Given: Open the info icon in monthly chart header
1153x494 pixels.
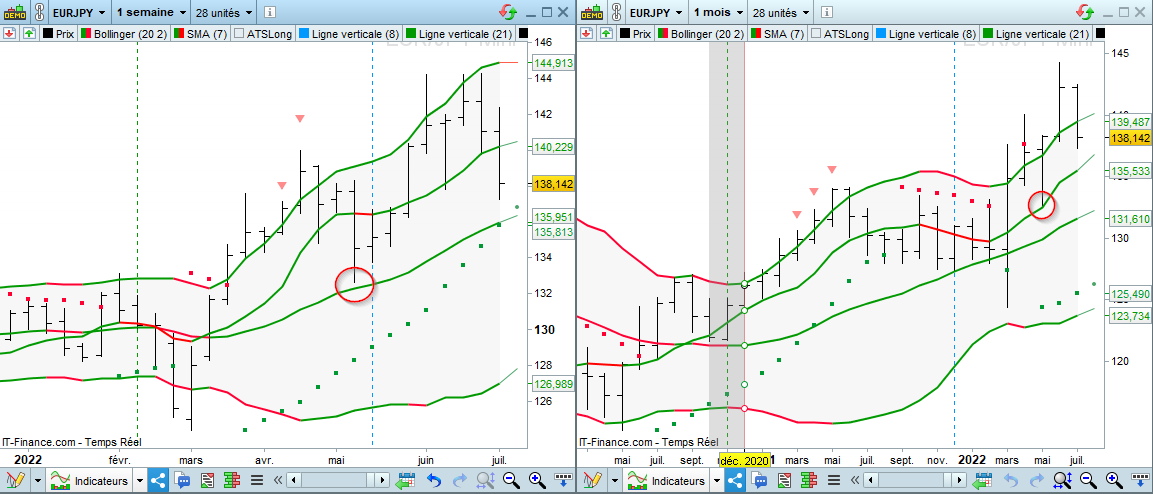Looking at the screenshot, I should 829,12.
